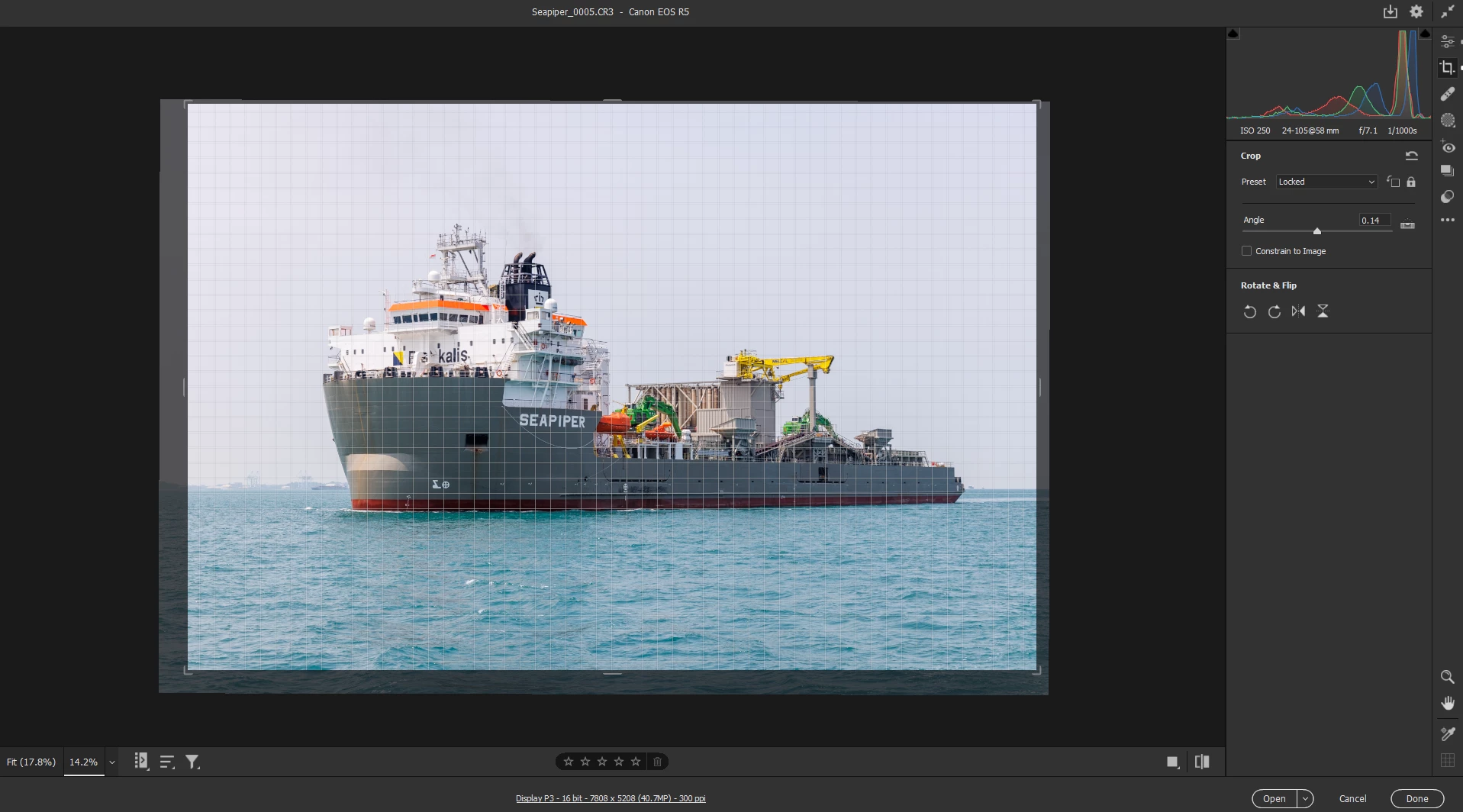Select the Color Sampler eyedropper tool

pos(1447,733)
